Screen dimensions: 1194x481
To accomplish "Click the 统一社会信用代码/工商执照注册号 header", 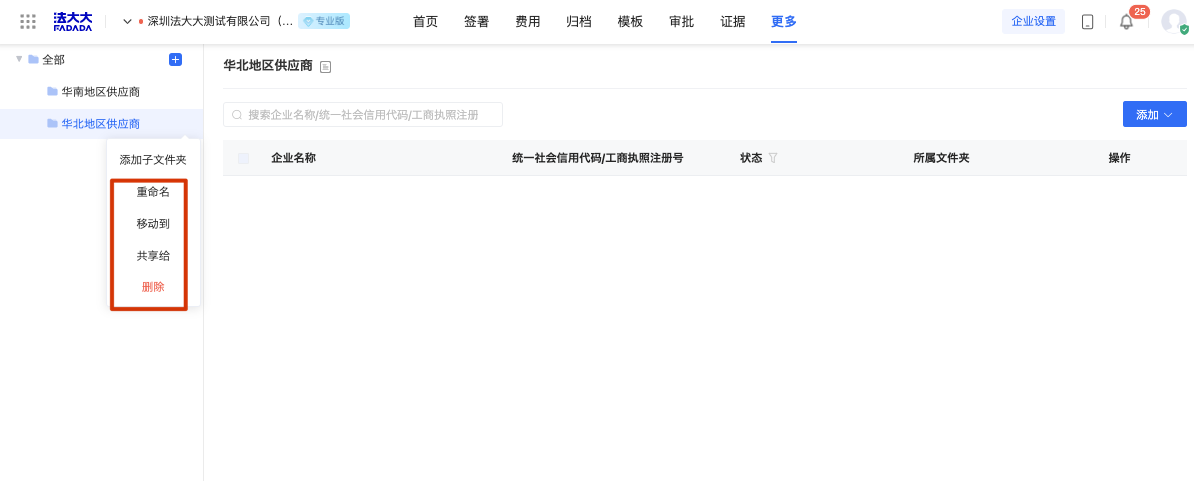I will [x=598, y=158].
